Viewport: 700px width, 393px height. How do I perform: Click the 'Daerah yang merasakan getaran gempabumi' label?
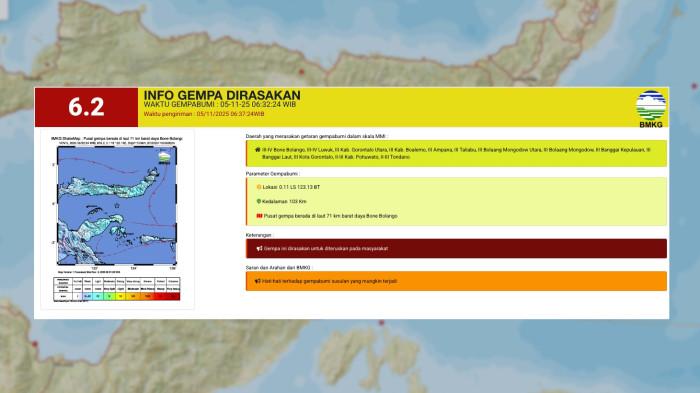click(x=316, y=136)
